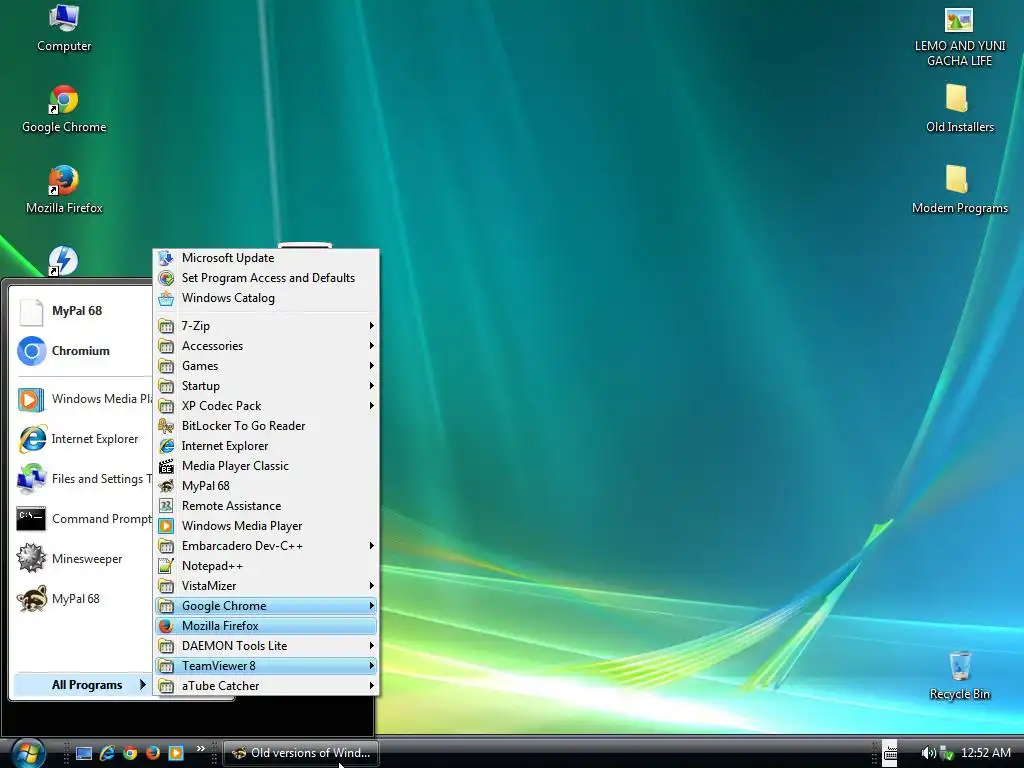This screenshot has width=1024, height=768.
Task: Open MyPal 68 raccoon entry in recent list
Action: 83,599
